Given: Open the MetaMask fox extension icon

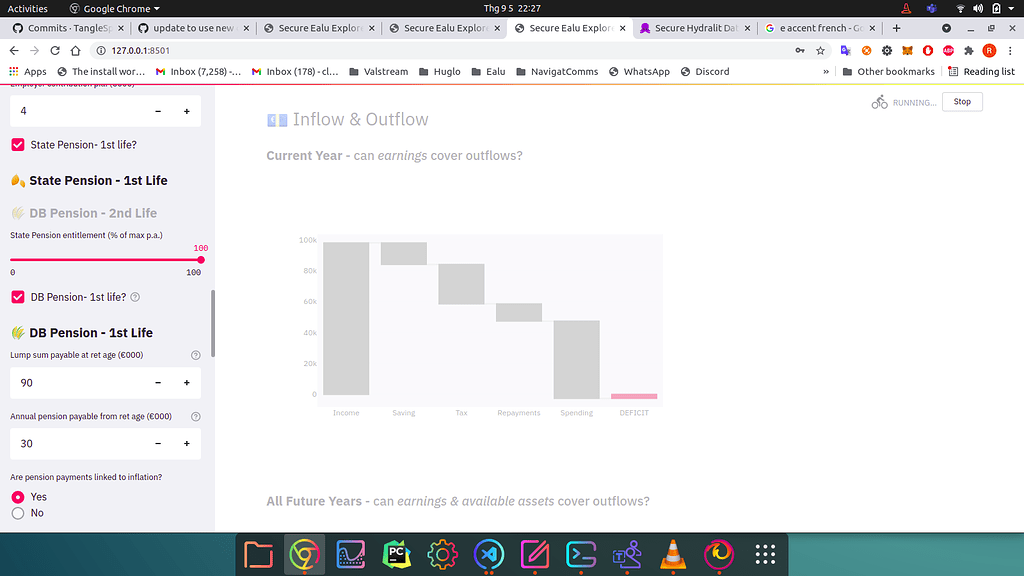Looking at the screenshot, I should click(x=908, y=50).
